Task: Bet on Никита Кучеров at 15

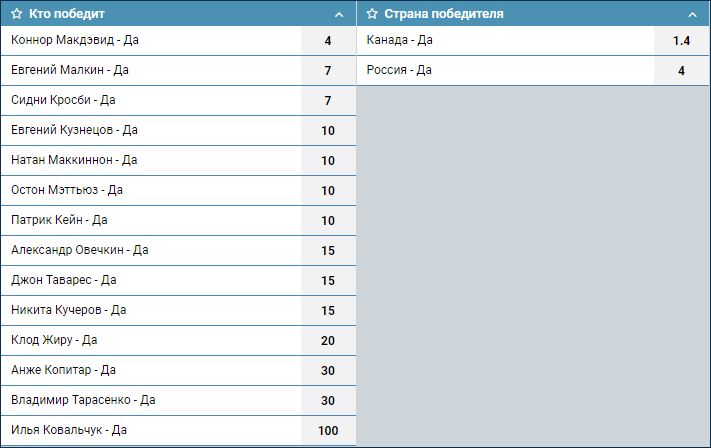Action: pos(328,311)
